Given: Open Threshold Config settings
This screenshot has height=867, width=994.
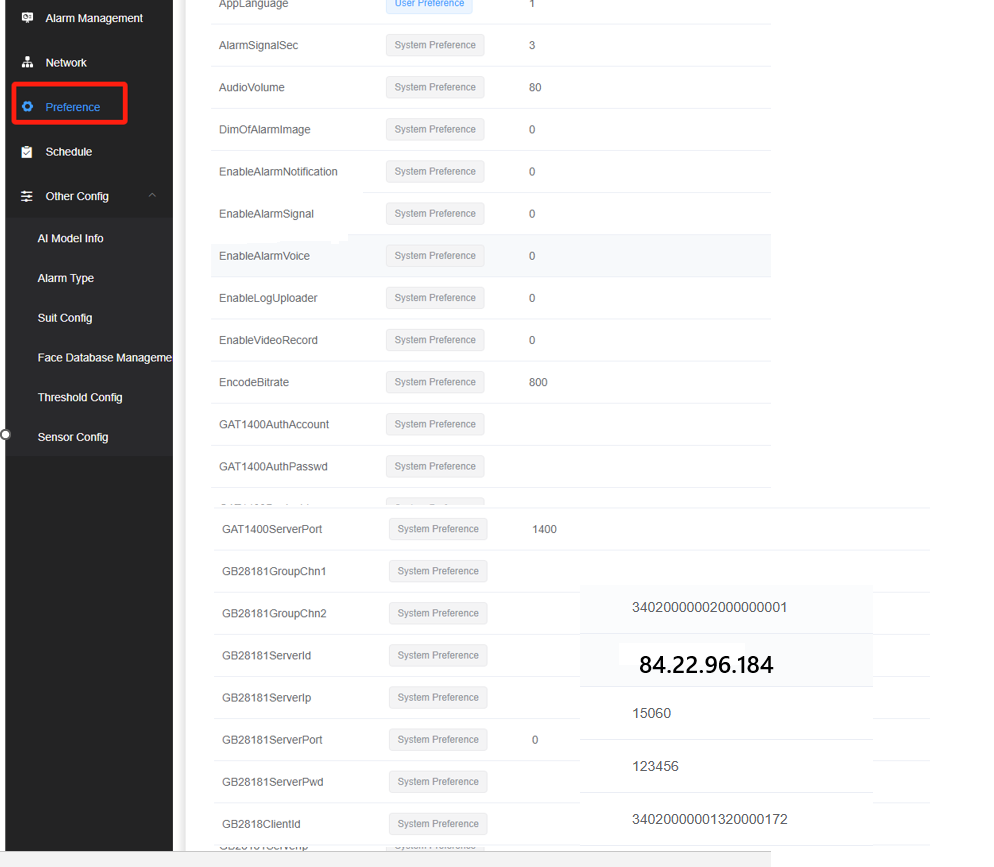Looking at the screenshot, I should coord(80,397).
